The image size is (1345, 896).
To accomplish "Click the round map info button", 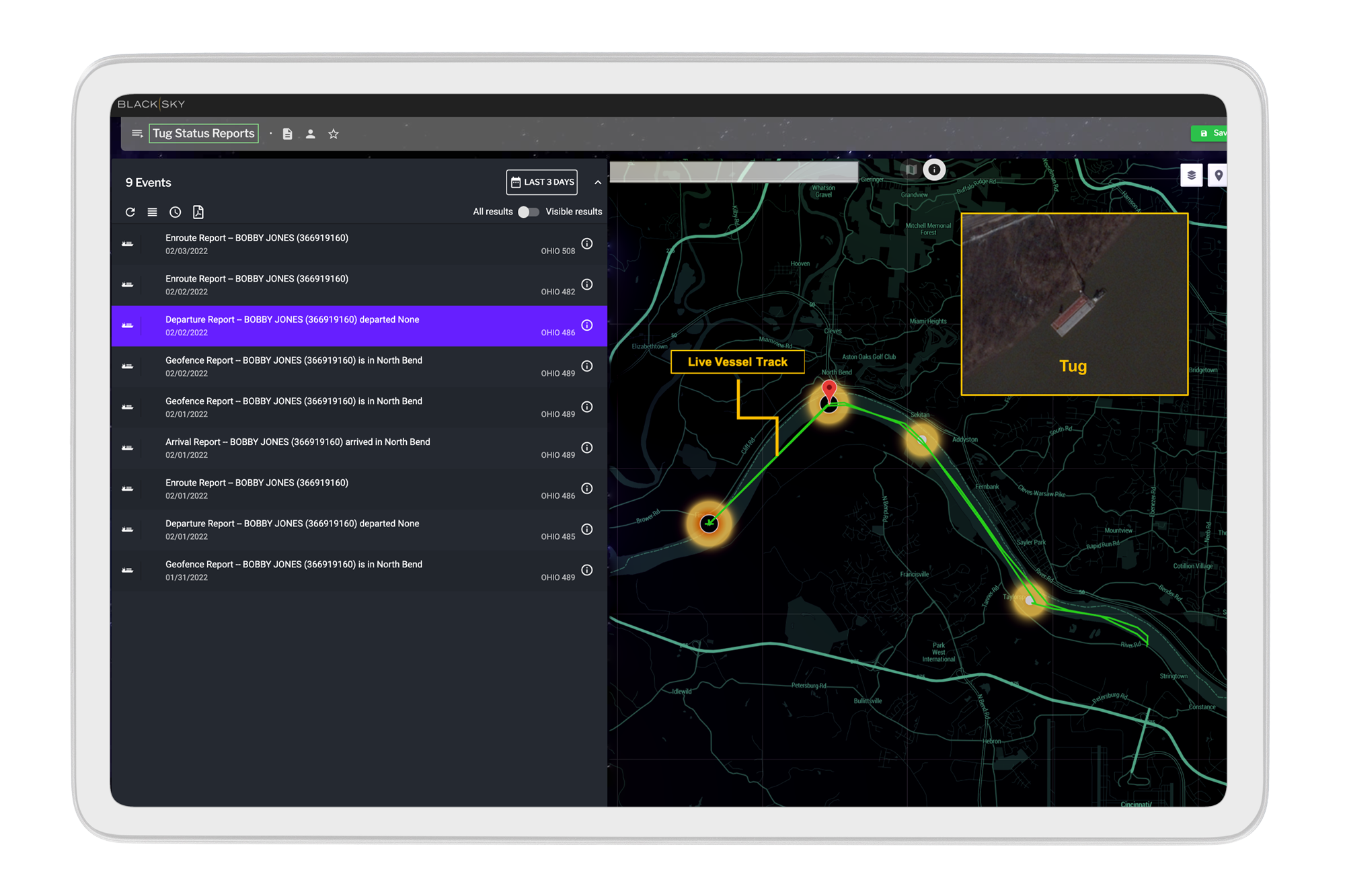I will pyautogui.click(x=934, y=169).
